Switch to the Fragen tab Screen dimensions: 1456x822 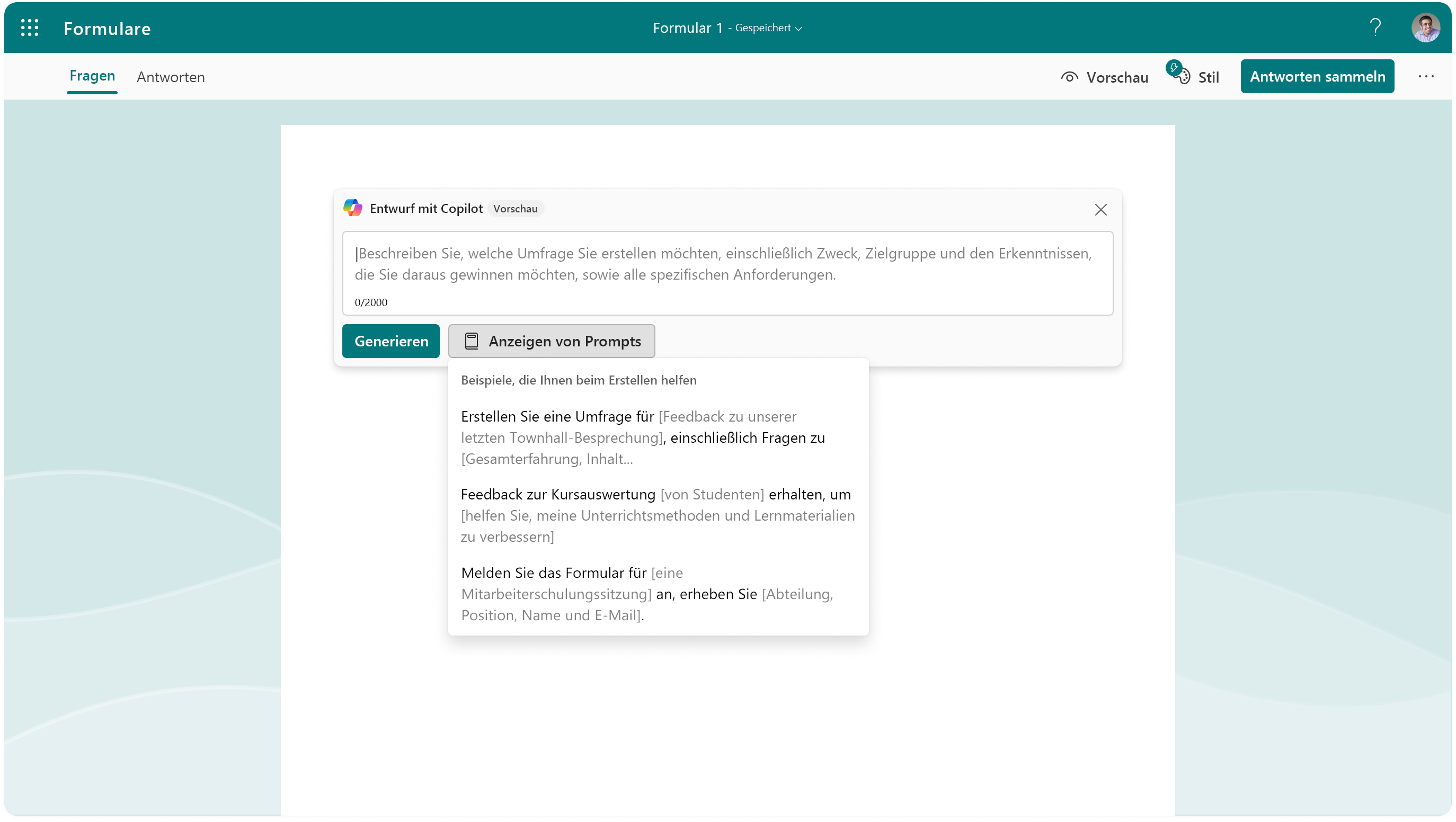(92, 76)
